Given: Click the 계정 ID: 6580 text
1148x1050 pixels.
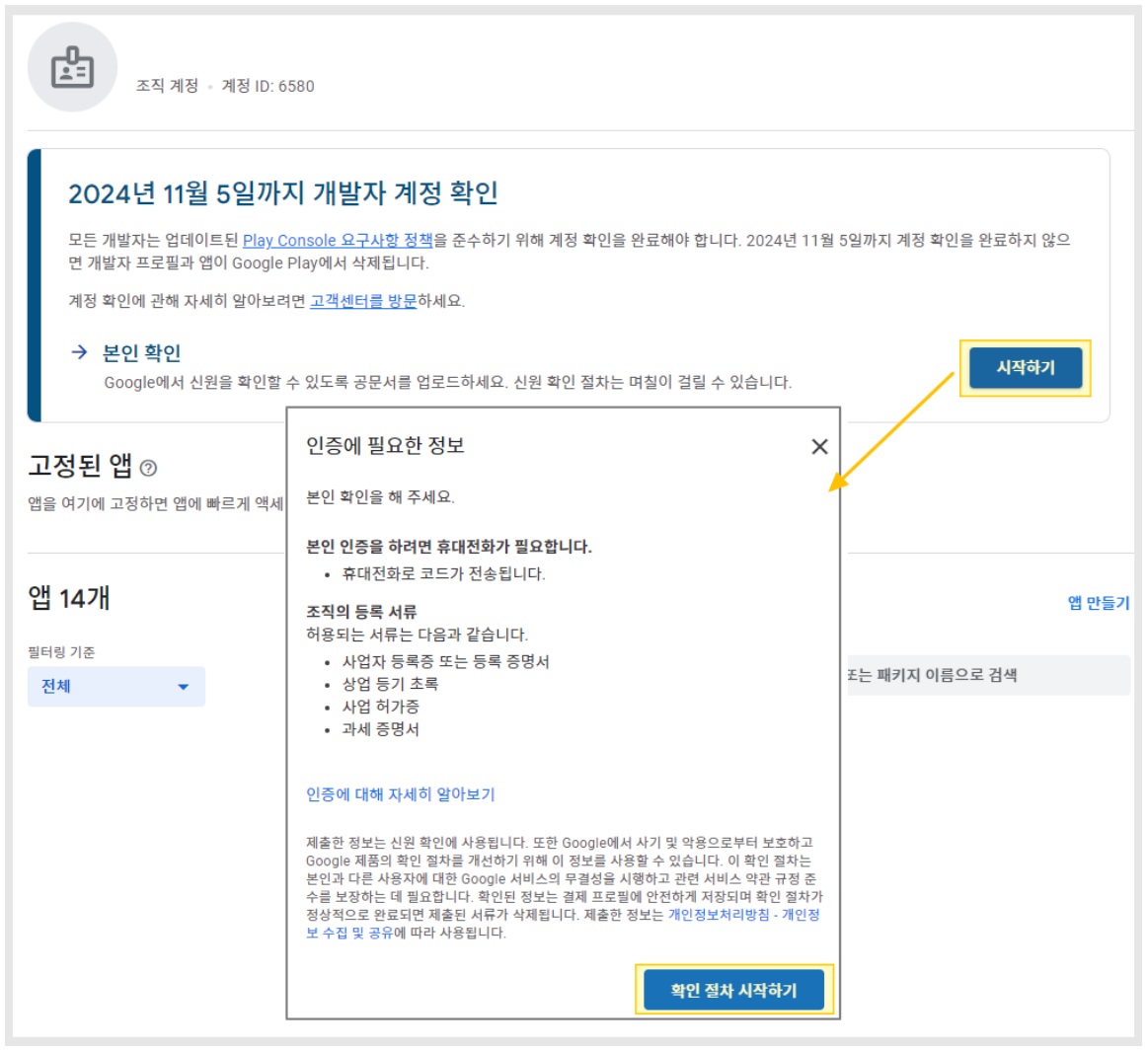Looking at the screenshot, I should pyautogui.click(x=268, y=86).
